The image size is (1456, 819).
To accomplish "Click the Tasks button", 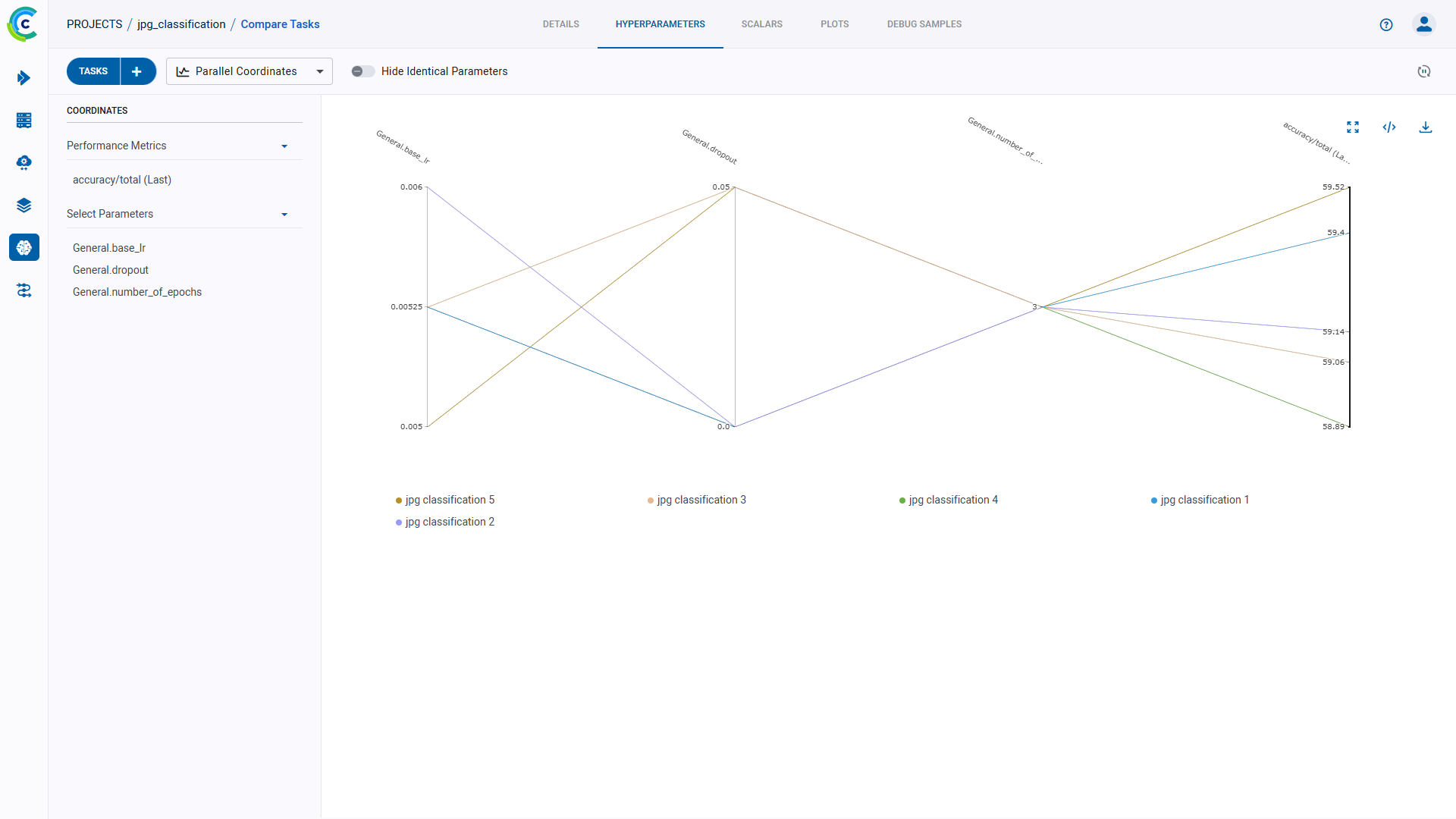I will coord(93,71).
